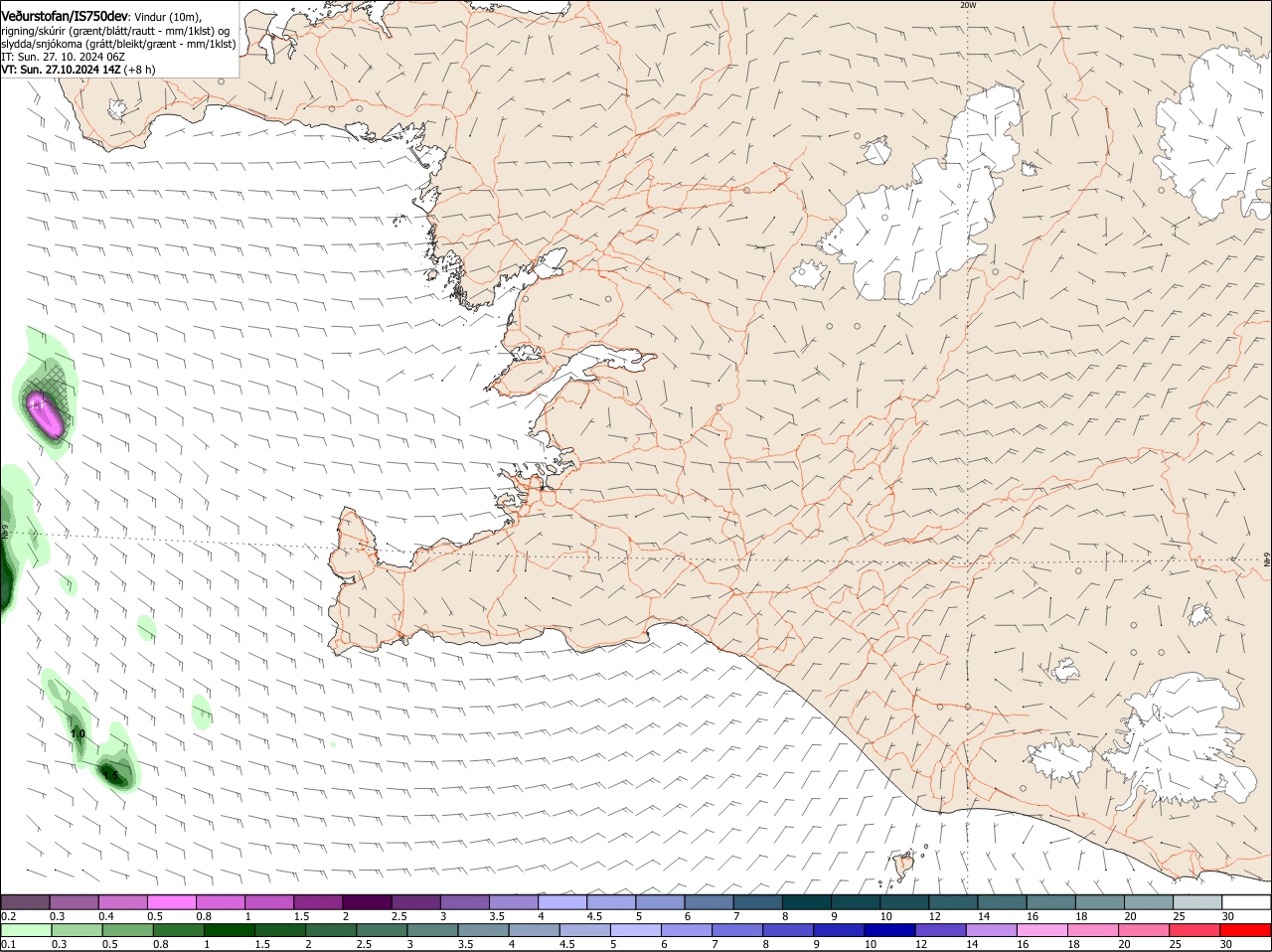
Task: Pick the bottom legend swatch between 25 and 30
Action: tap(1196, 930)
